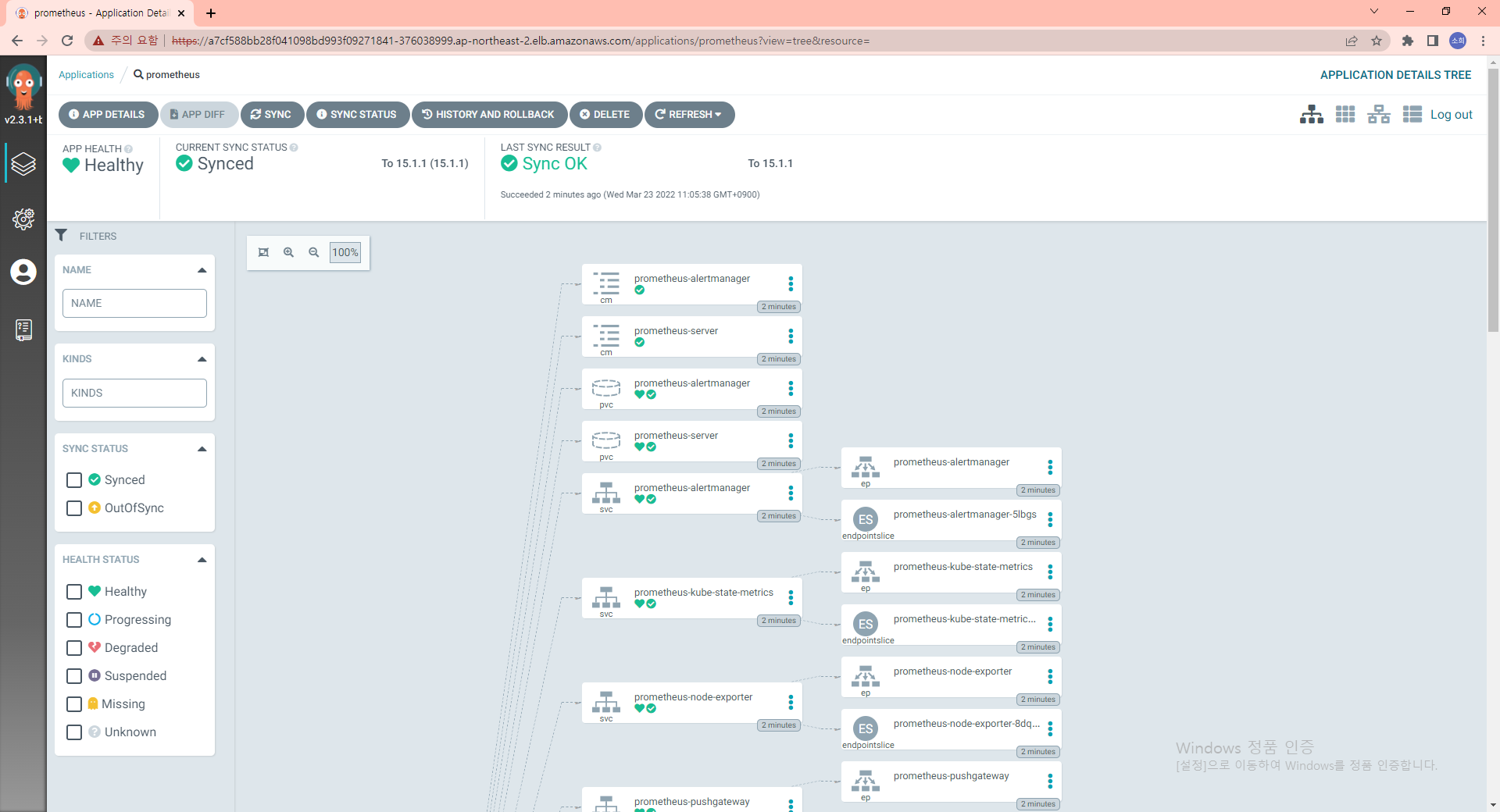Open the Documentation icon in the sidebar
Screen dimensions: 1500x812
point(23,330)
